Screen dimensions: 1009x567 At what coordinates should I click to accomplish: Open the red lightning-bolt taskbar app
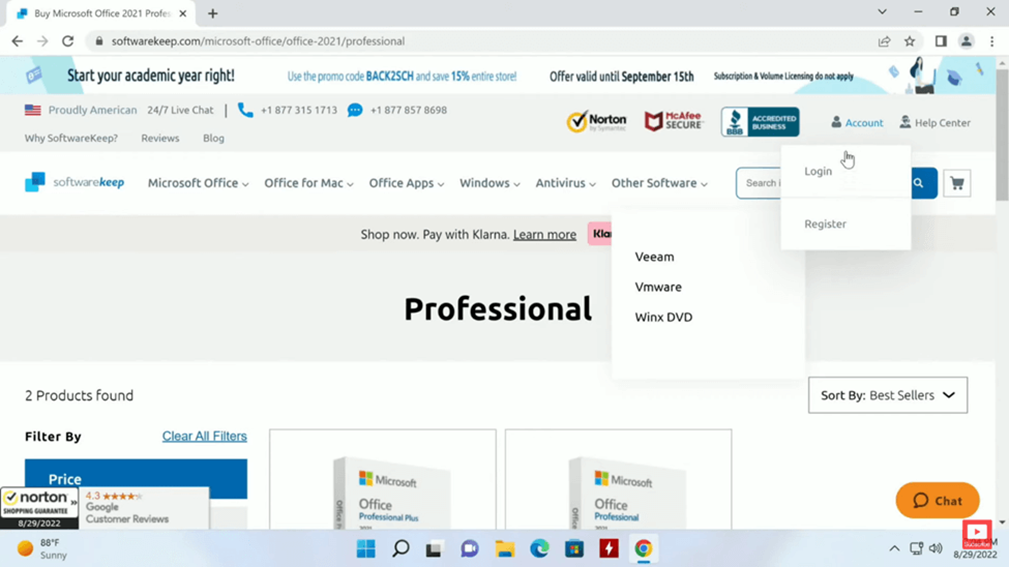(x=609, y=549)
